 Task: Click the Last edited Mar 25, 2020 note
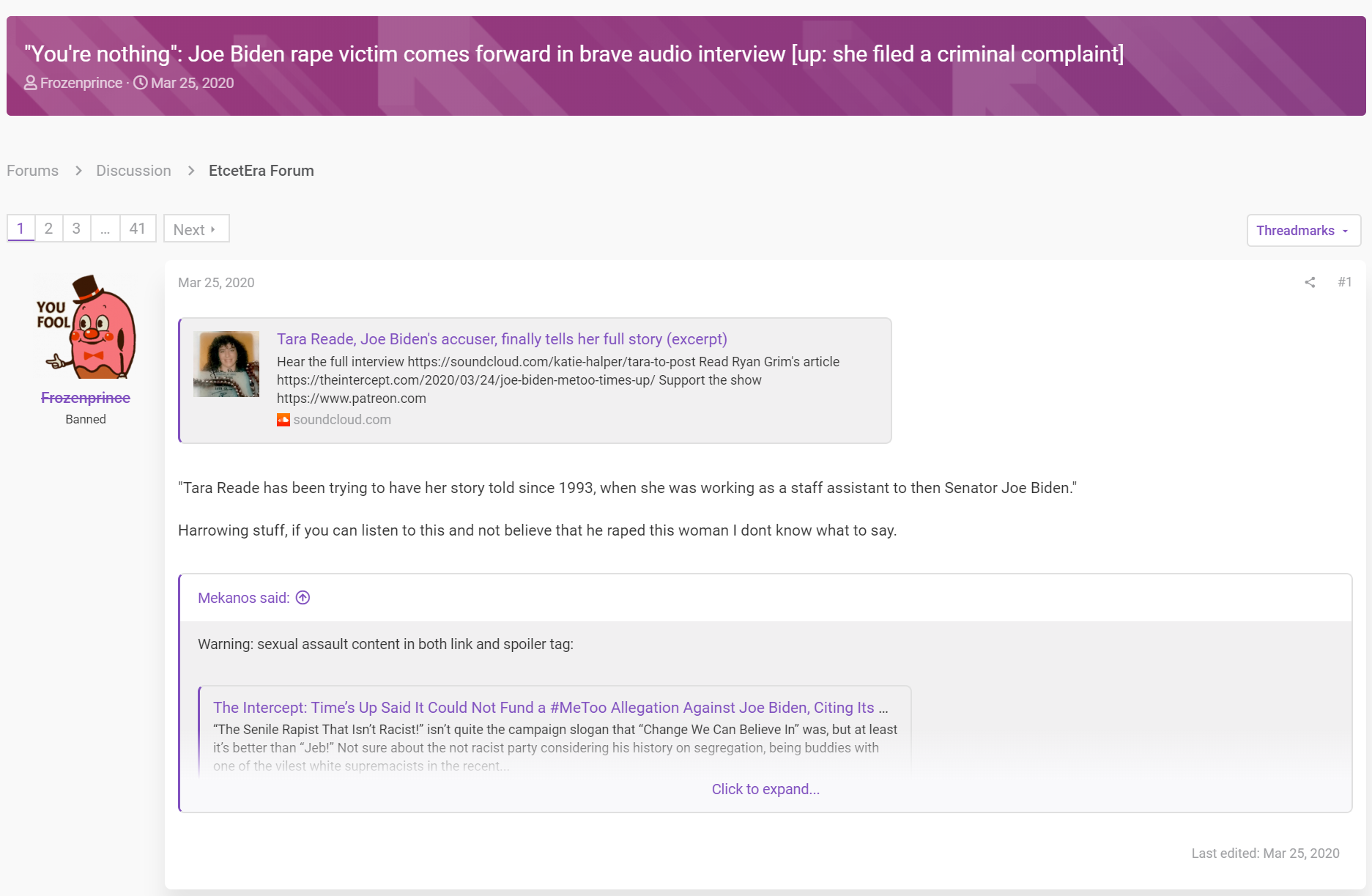(x=1265, y=854)
